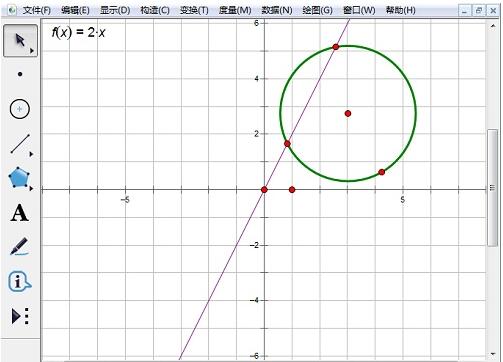Open the Information tool
503x362 pixels.
click(19, 282)
